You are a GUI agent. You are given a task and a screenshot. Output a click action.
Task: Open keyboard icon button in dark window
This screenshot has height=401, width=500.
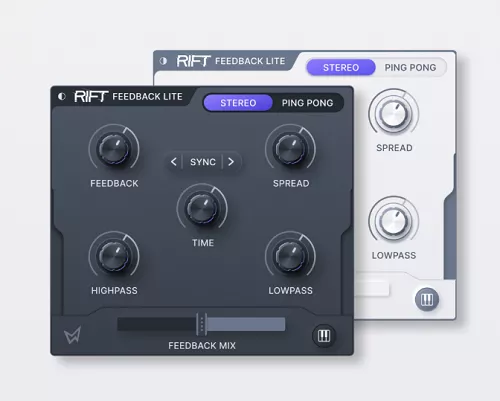324,336
